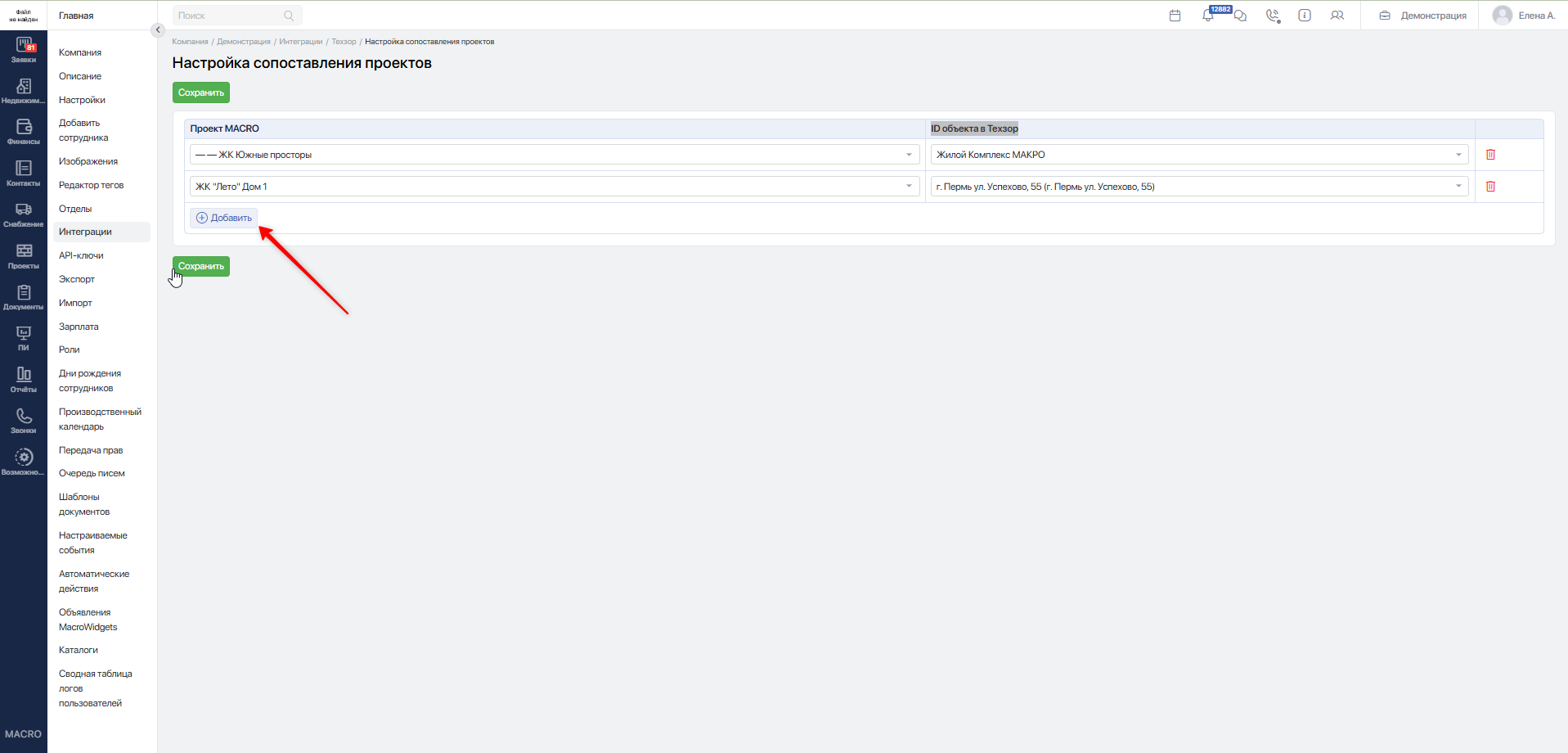Click the bottom Сохранить button

point(201,266)
